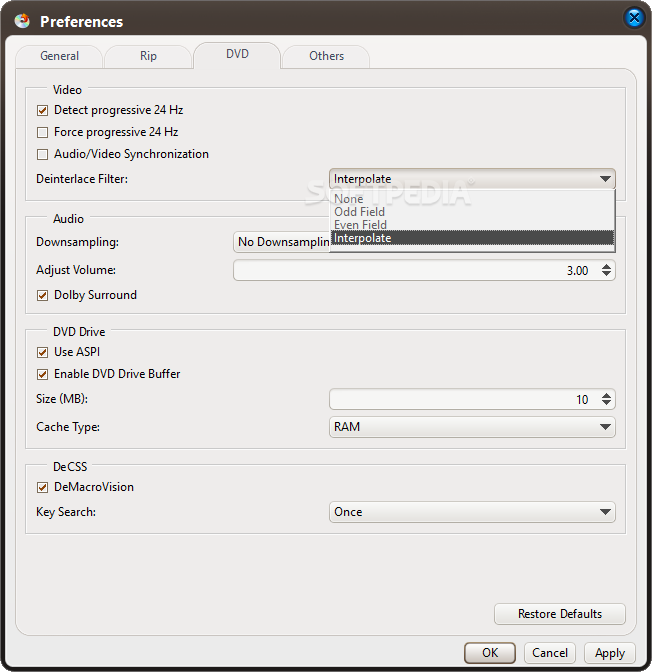This screenshot has height=672, width=652.
Task: Select the DVD tab
Action: coord(237,54)
